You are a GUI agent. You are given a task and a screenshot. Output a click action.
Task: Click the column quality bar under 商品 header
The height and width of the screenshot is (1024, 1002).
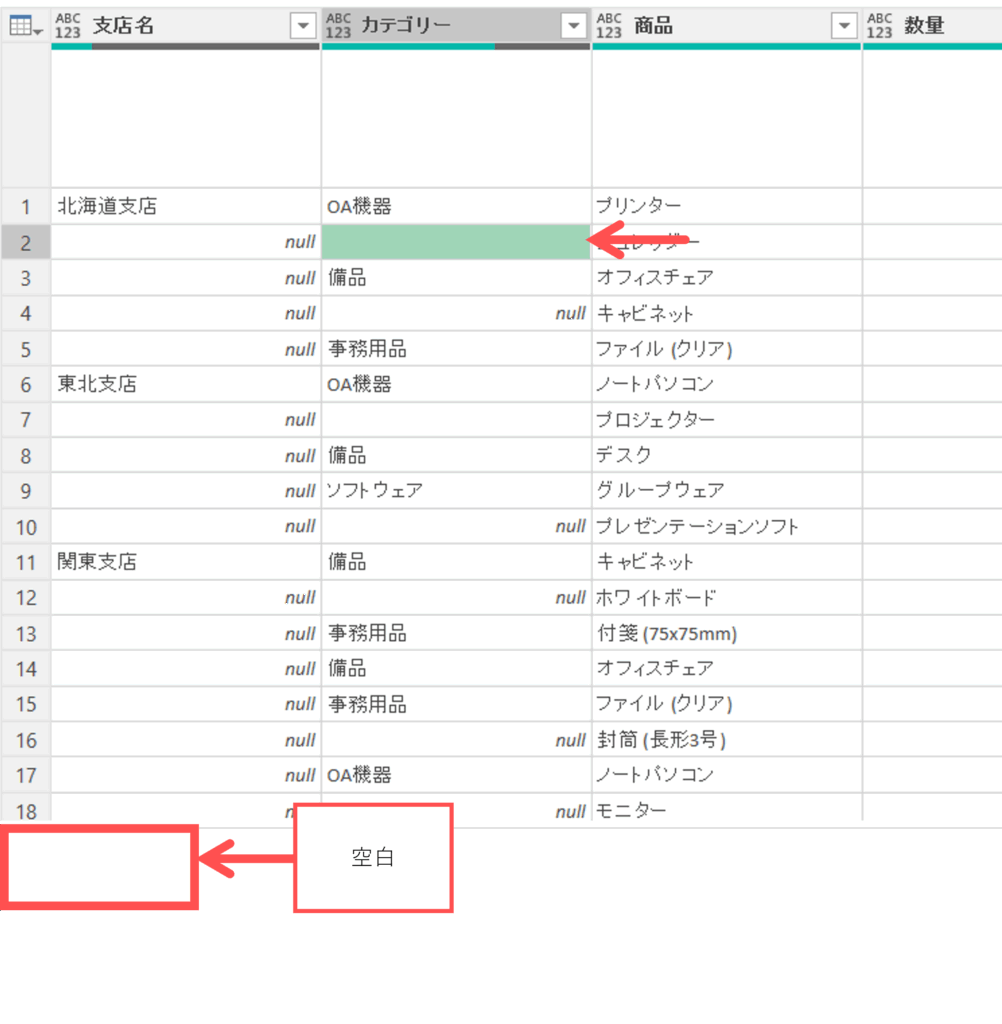point(726,46)
